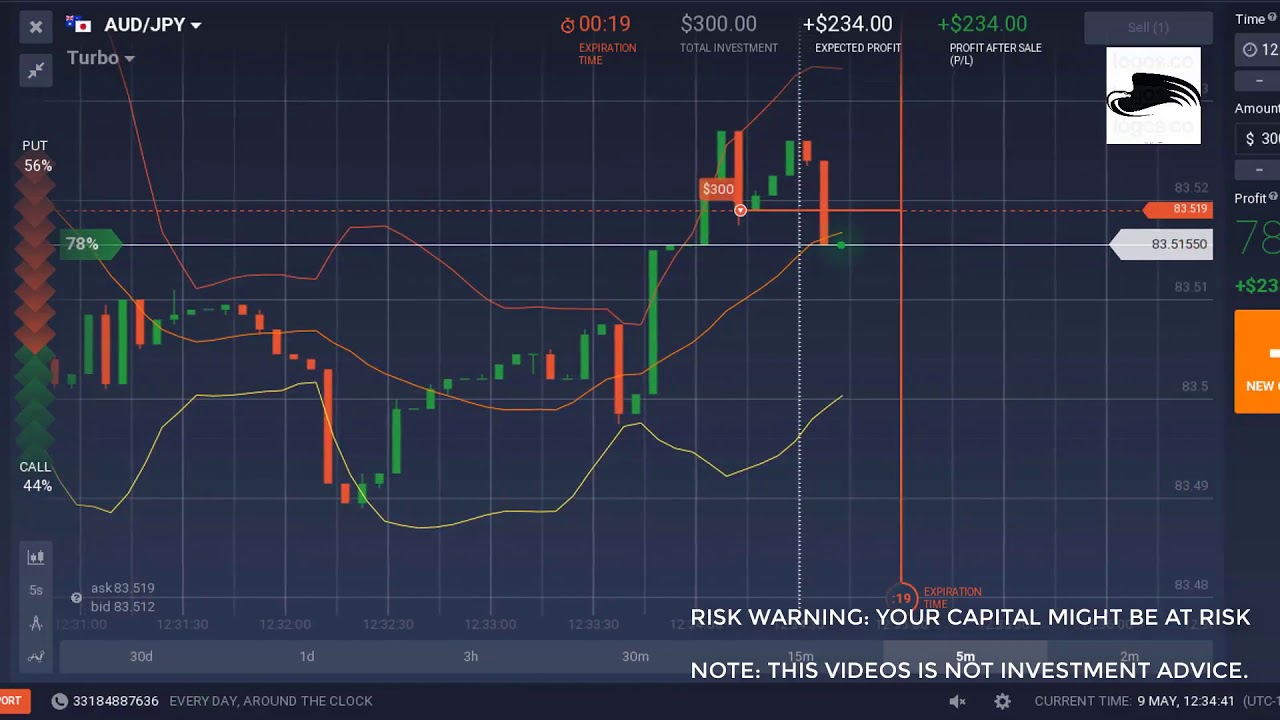Click the $300 position marker on chart
The height and width of the screenshot is (720, 1280).
(x=718, y=189)
